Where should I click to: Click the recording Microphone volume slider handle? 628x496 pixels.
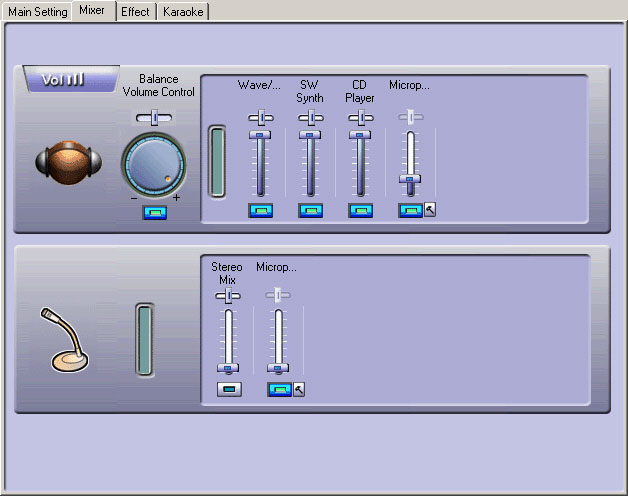(x=278, y=368)
